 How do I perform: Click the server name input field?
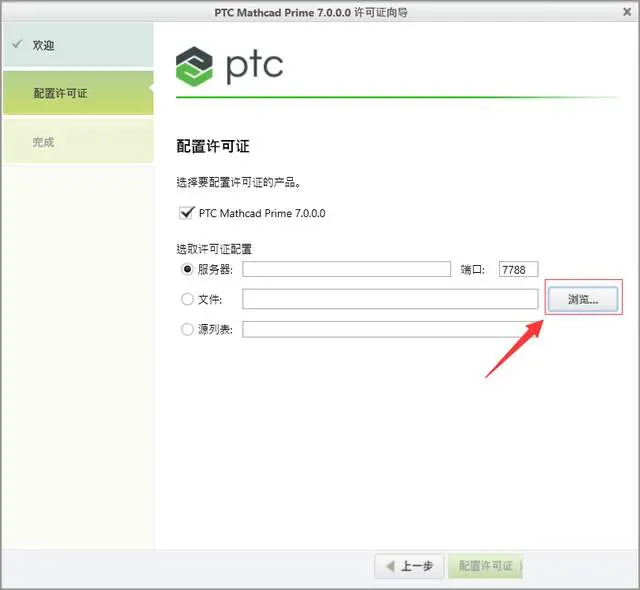(x=347, y=269)
